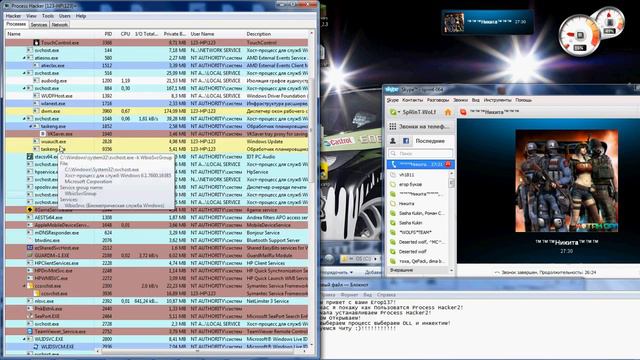
Task: Collapse the svchost.exe node with PID 884
Action: point(24,88)
